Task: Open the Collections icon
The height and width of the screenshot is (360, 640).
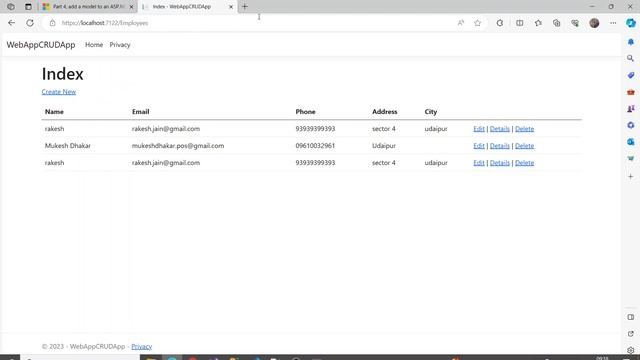Action: click(557, 23)
